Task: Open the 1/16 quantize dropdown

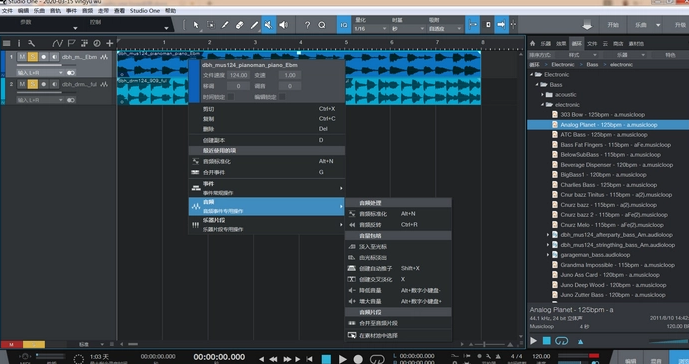Action: point(370,29)
